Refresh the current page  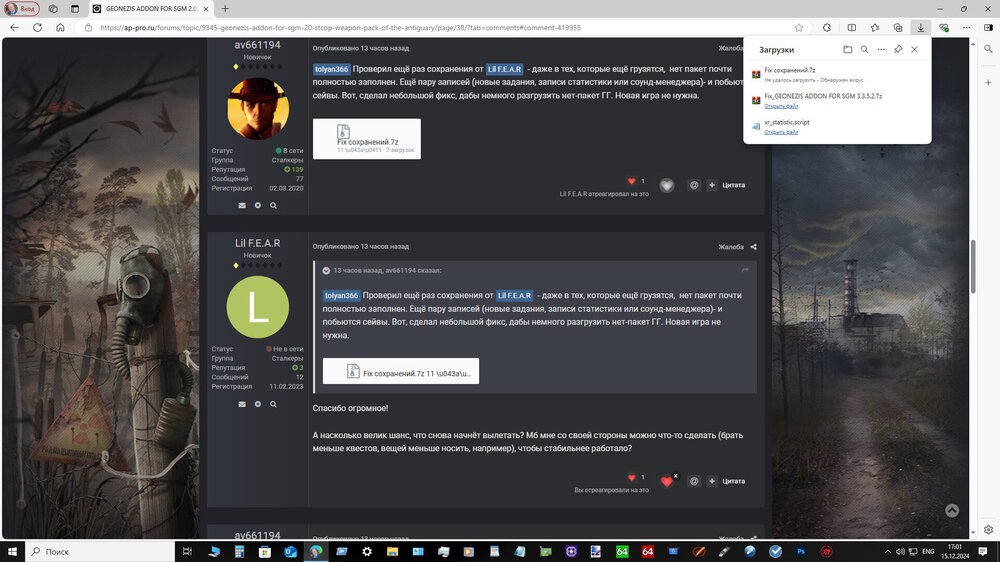coord(37,27)
